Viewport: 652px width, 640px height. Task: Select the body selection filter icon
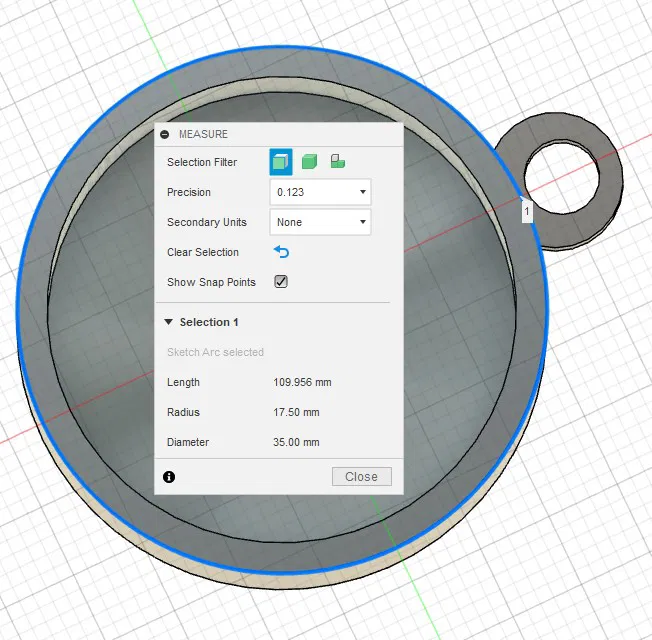coord(309,161)
